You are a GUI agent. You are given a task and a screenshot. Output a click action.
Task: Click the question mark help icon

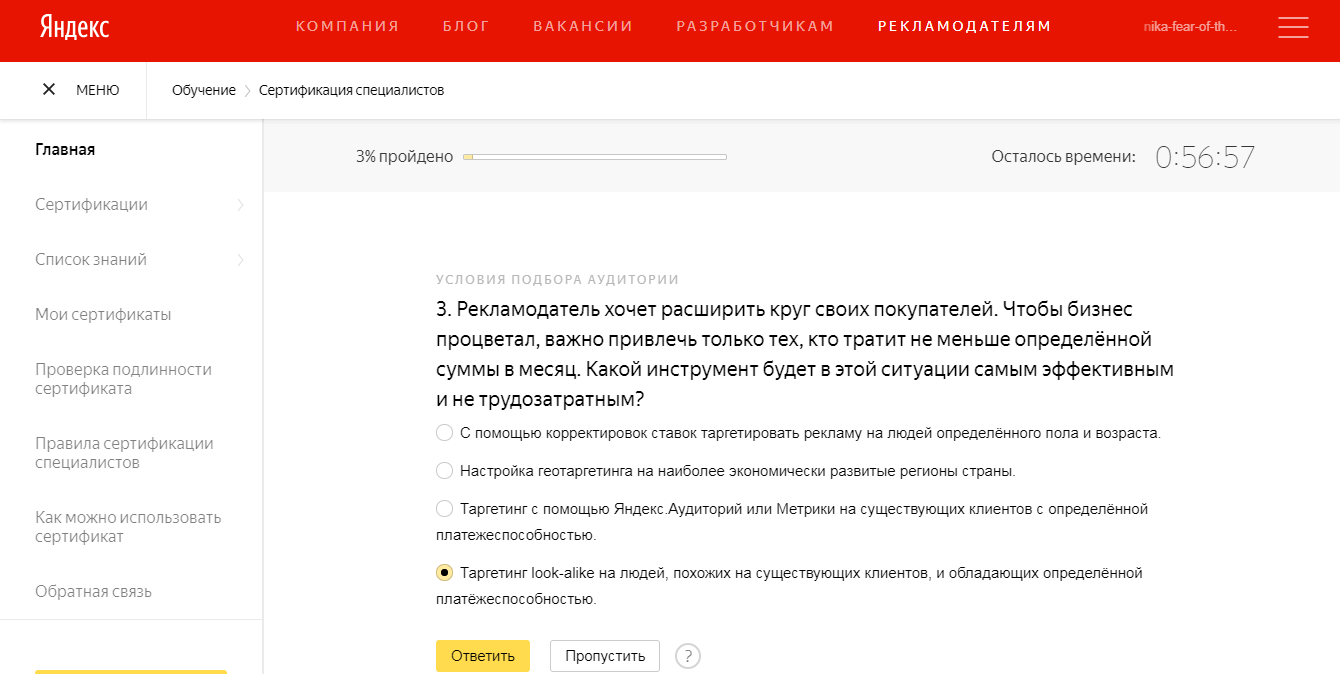(x=688, y=656)
